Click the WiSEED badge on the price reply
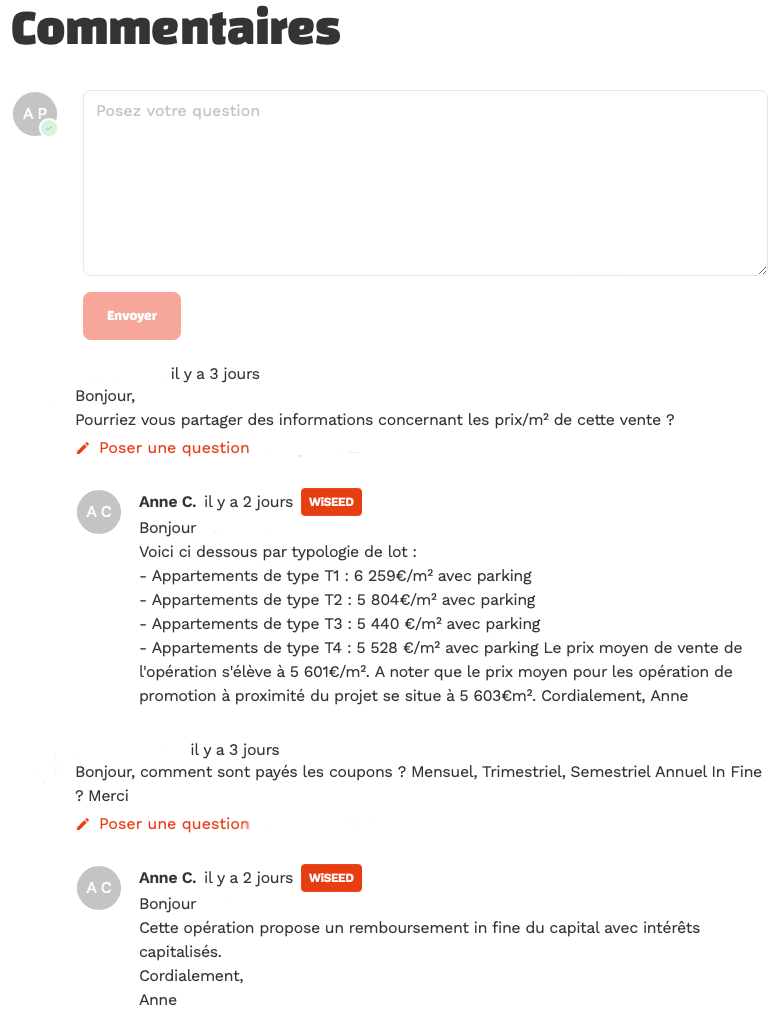Viewport: 782px width, 1022px height. coord(331,502)
